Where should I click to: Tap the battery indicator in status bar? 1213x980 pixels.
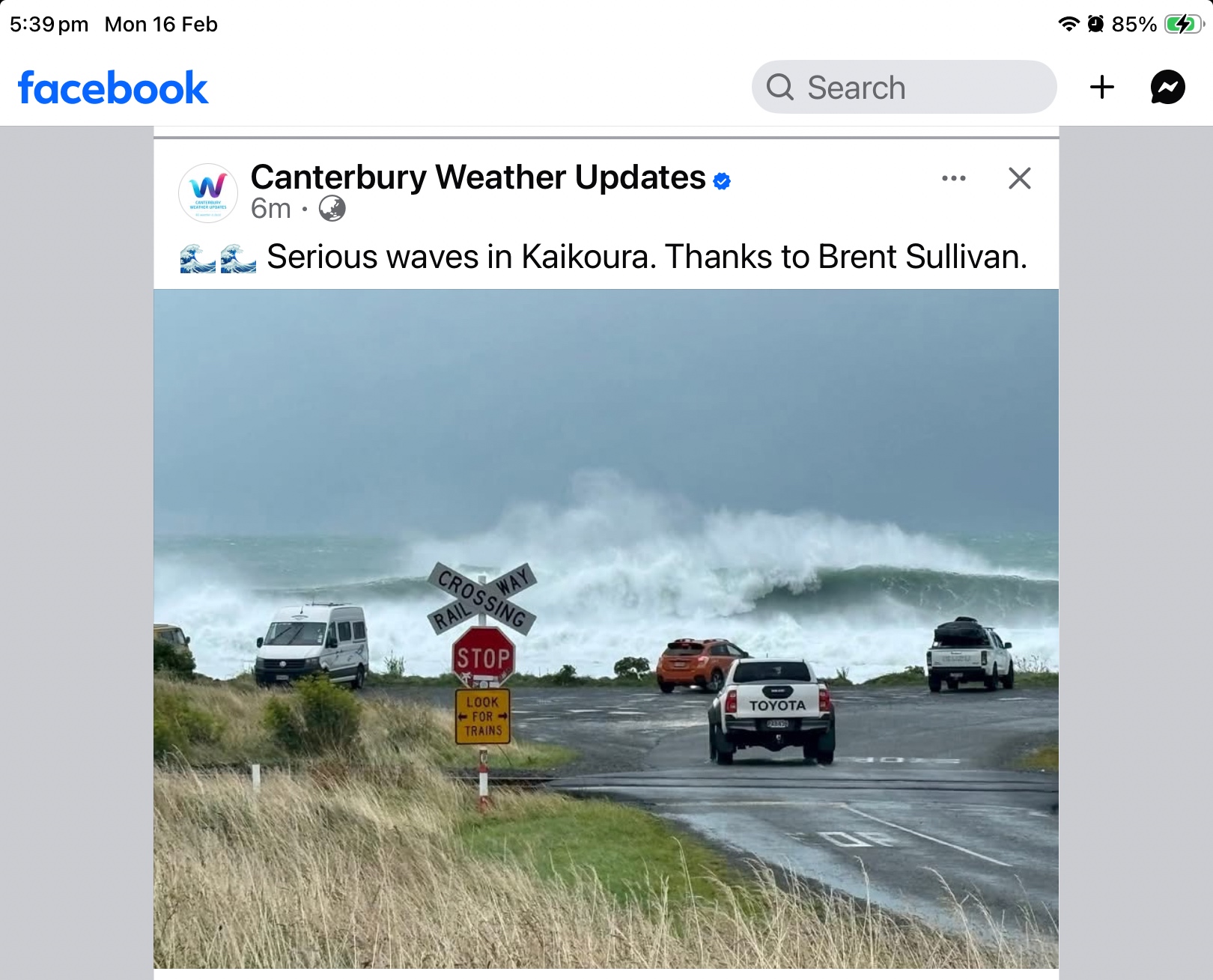coord(1184,25)
